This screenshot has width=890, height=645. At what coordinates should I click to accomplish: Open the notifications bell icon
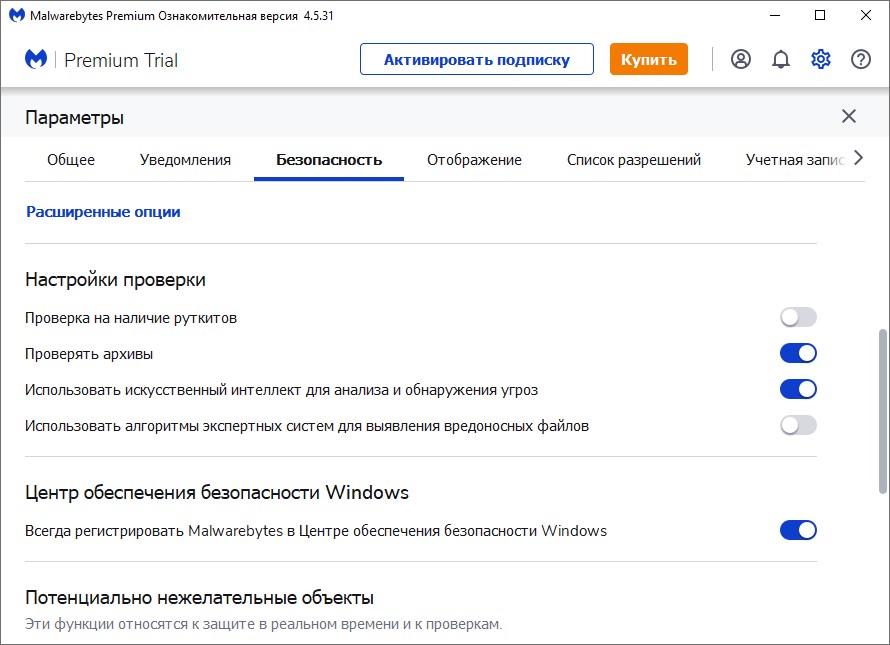point(781,59)
